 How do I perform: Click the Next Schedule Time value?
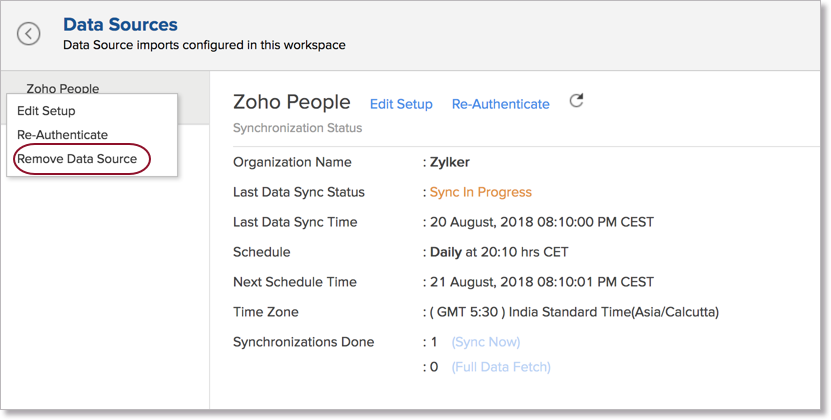pos(542,282)
